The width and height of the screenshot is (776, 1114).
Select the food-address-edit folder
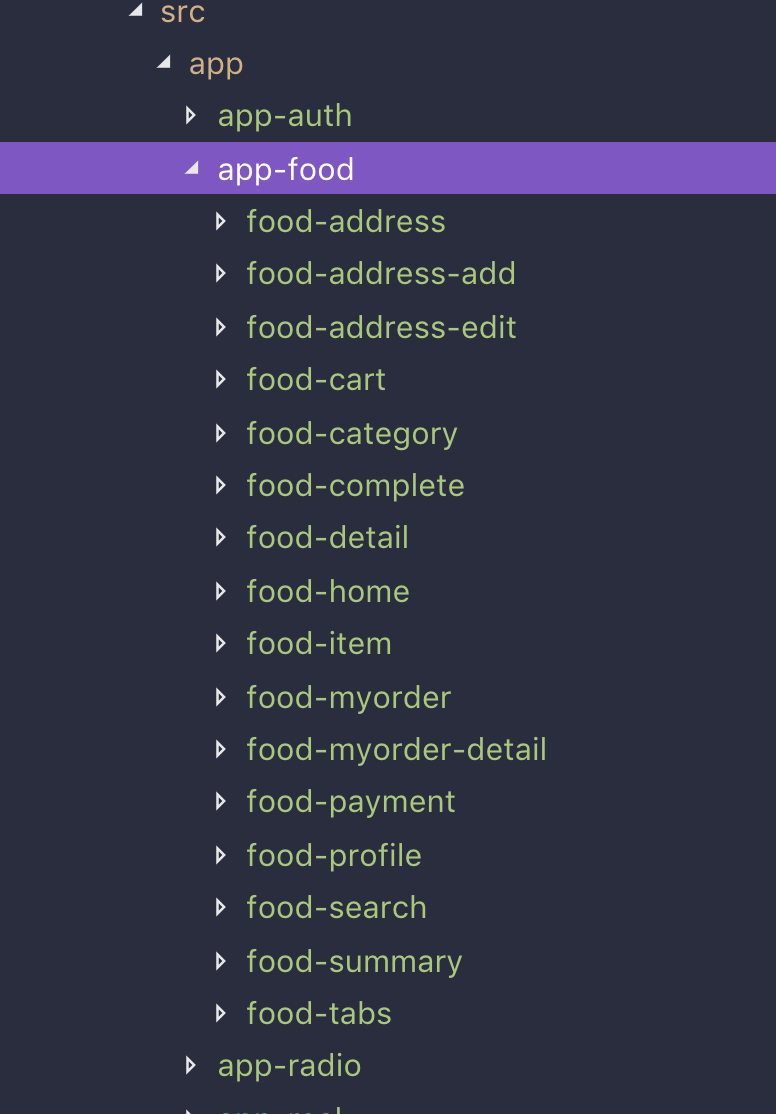[381, 327]
